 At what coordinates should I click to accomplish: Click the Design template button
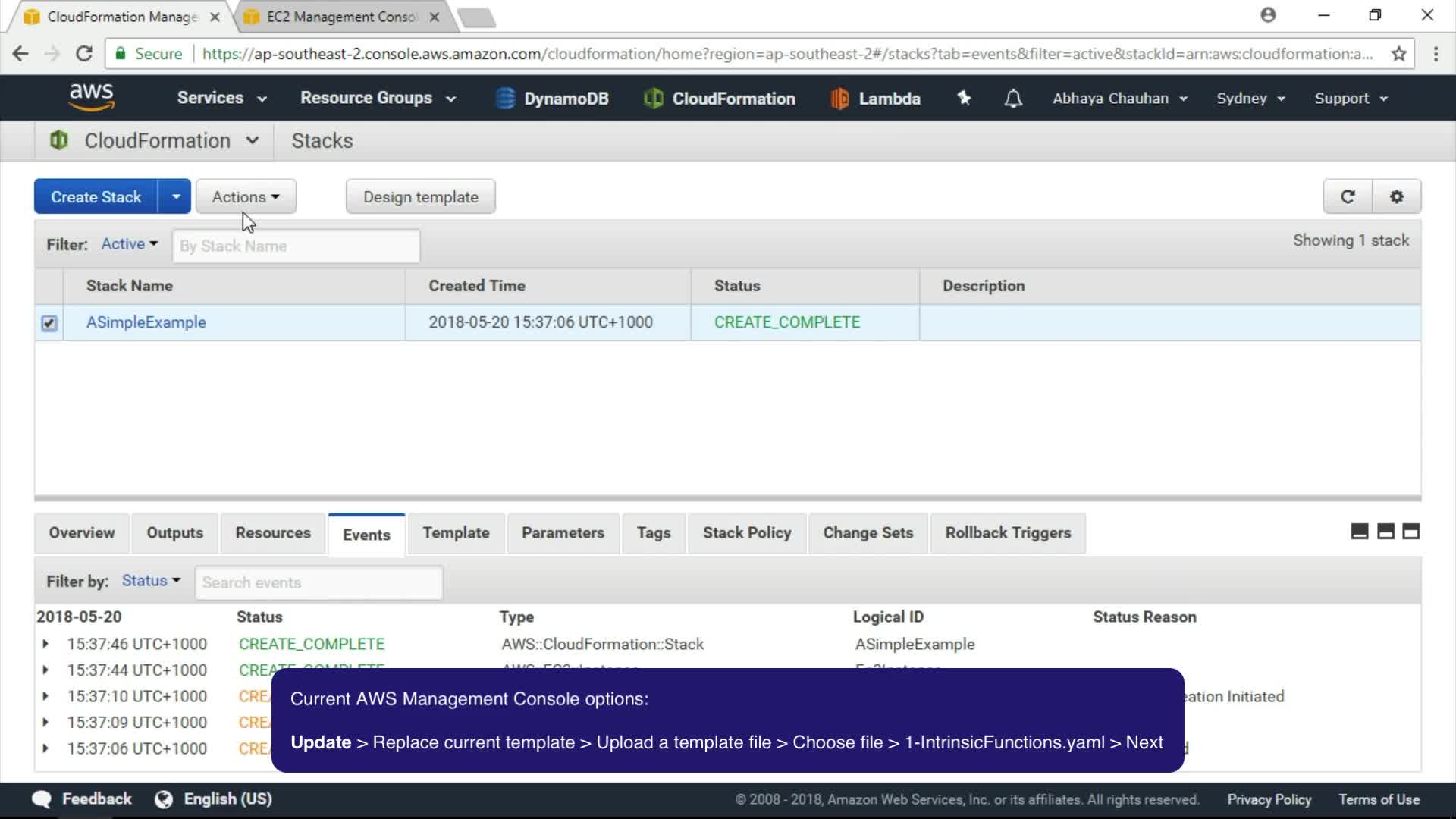coord(420,197)
